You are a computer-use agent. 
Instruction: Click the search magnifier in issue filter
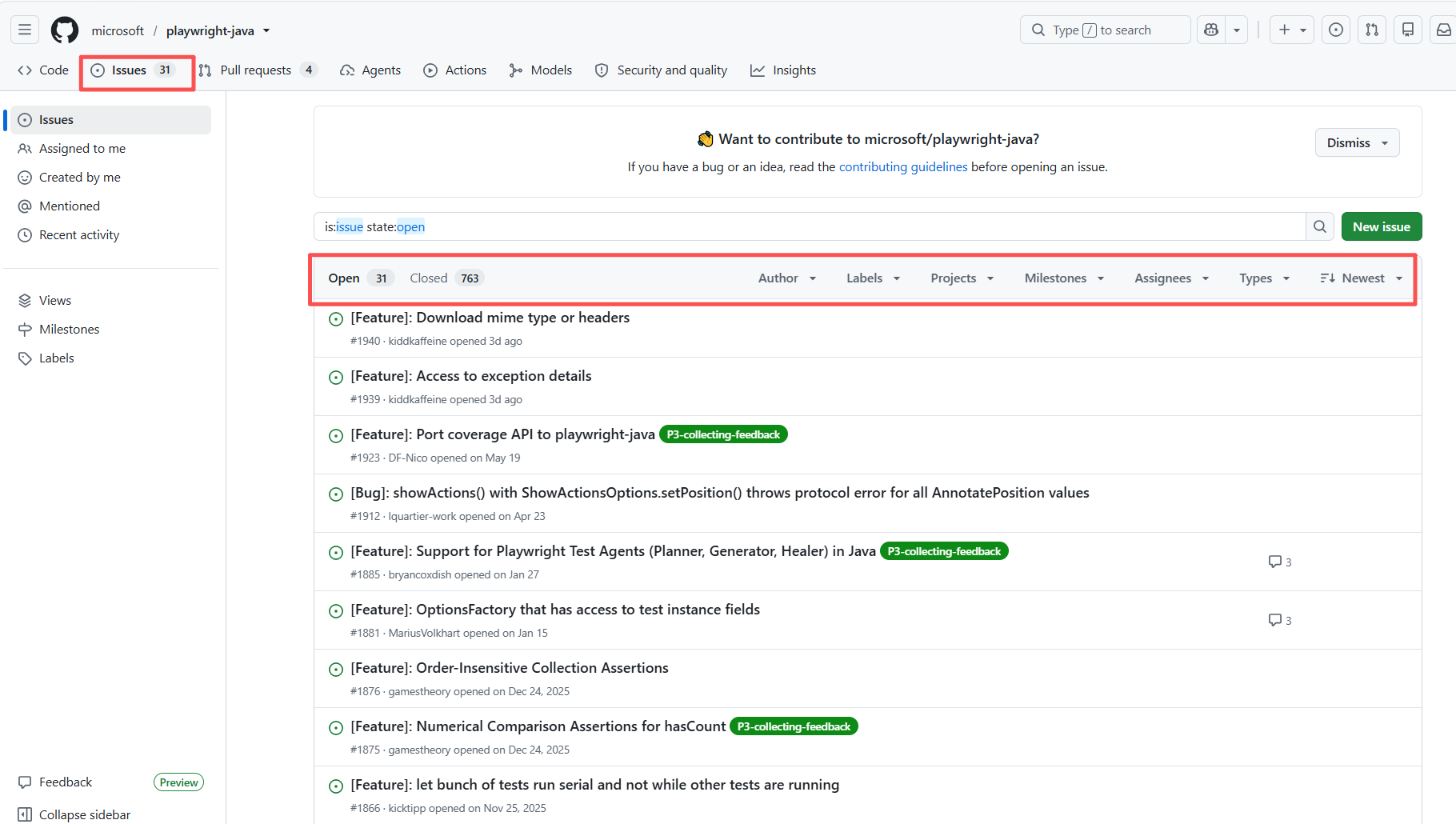pyautogui.click(x=1320, y=226)
